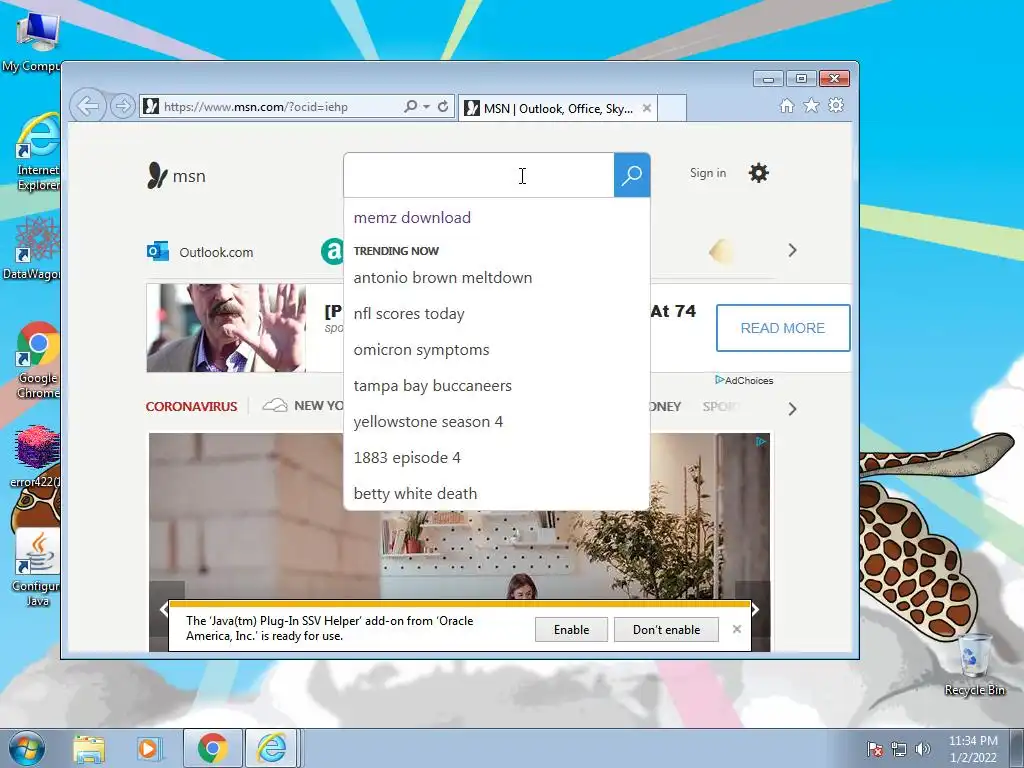Go to previous carousel slide arrow
The image size is (1024, 768).
164,609
